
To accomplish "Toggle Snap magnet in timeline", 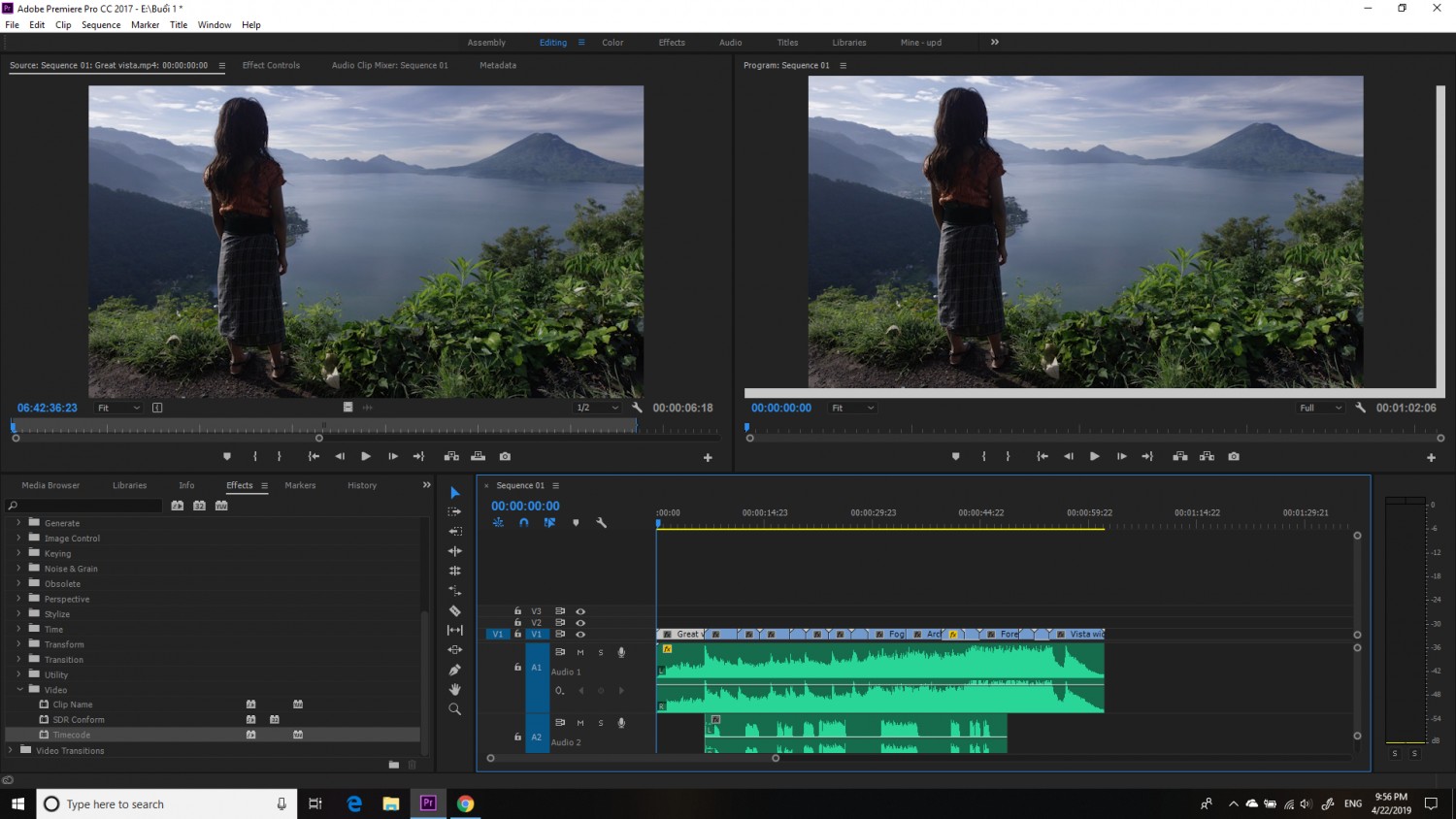I will [524, 523].
